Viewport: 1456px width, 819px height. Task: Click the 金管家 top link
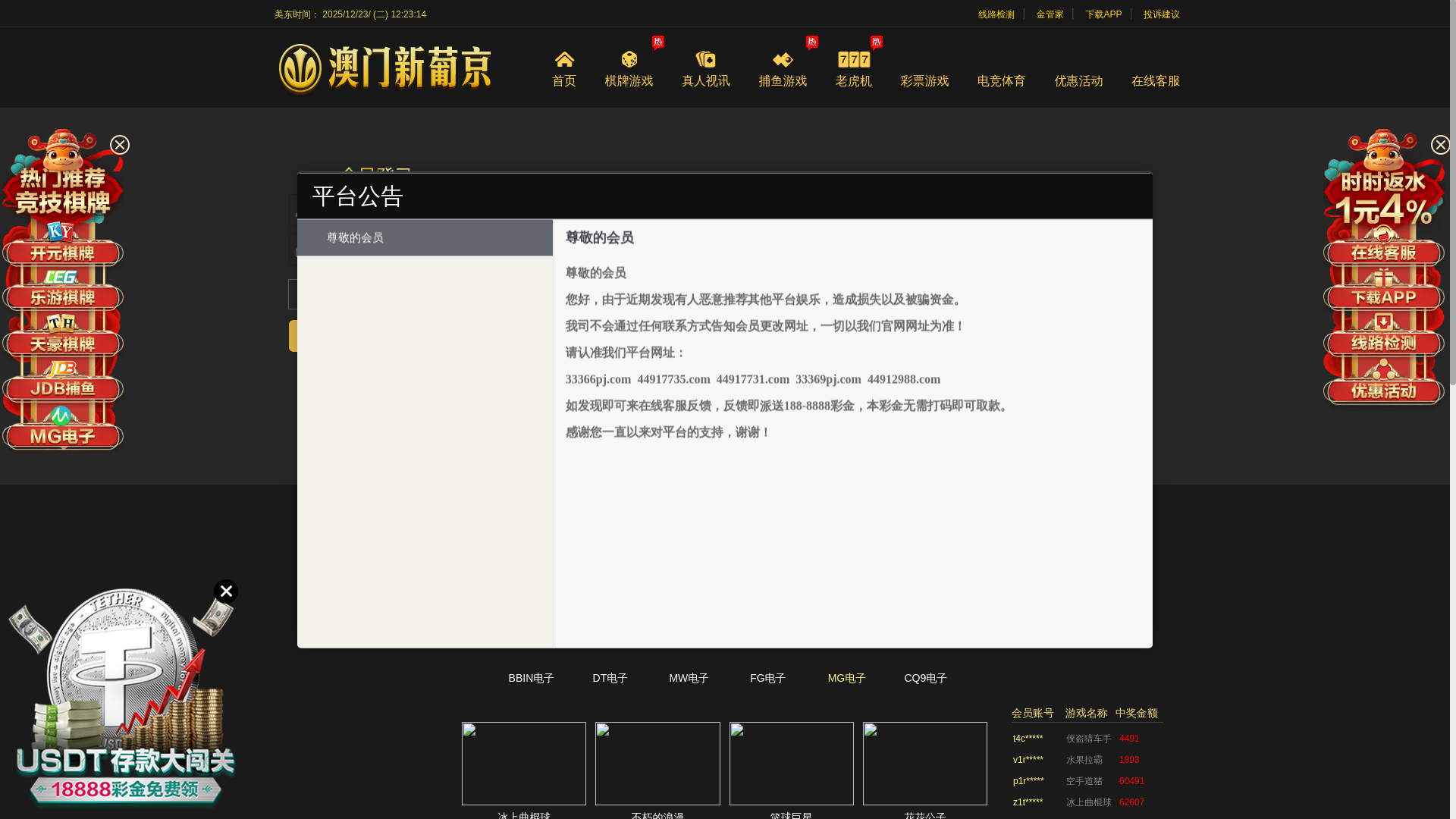[1050, 14]
